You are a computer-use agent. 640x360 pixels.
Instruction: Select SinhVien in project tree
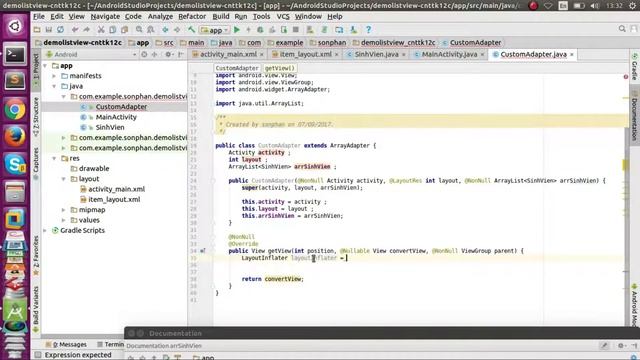point(110,127)
